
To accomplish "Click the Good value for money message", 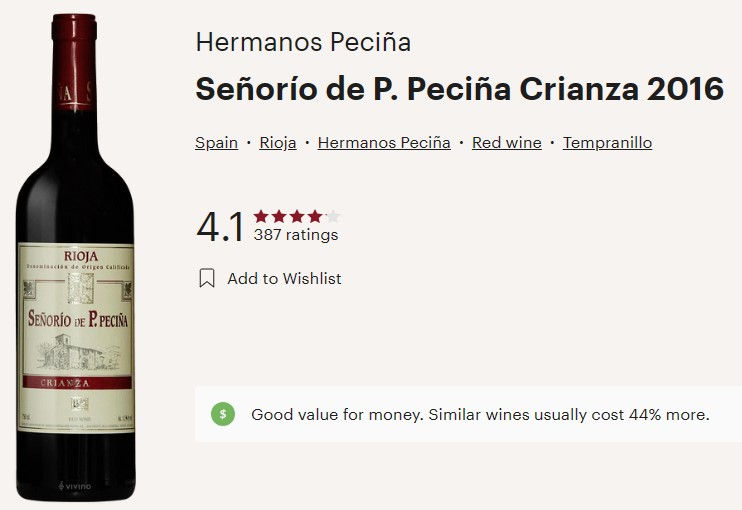I will tap(480, 414).
